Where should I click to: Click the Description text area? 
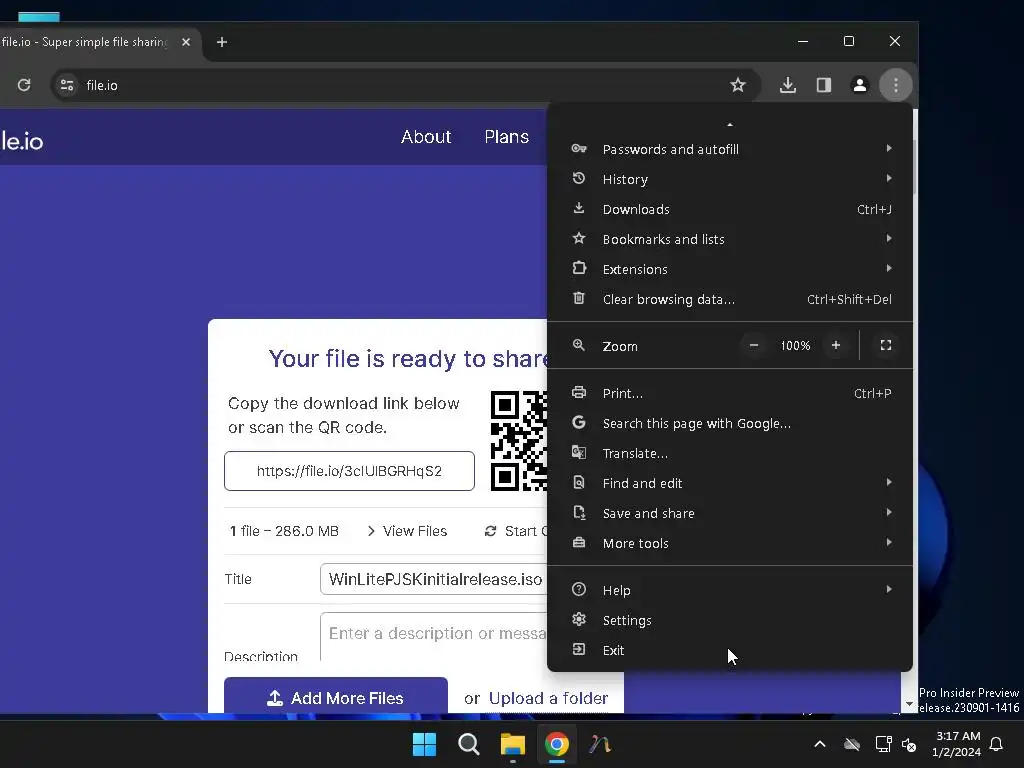tap(434, 637)
